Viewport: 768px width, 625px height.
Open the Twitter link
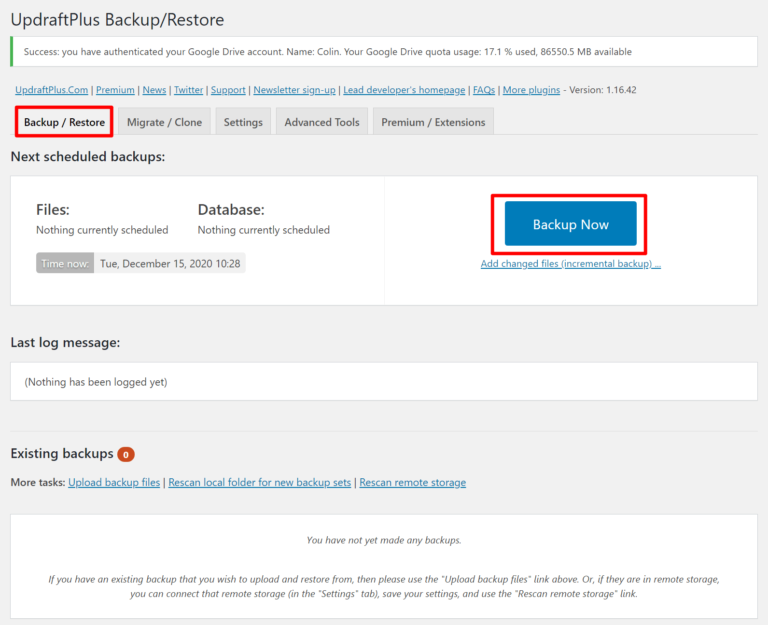189,90
